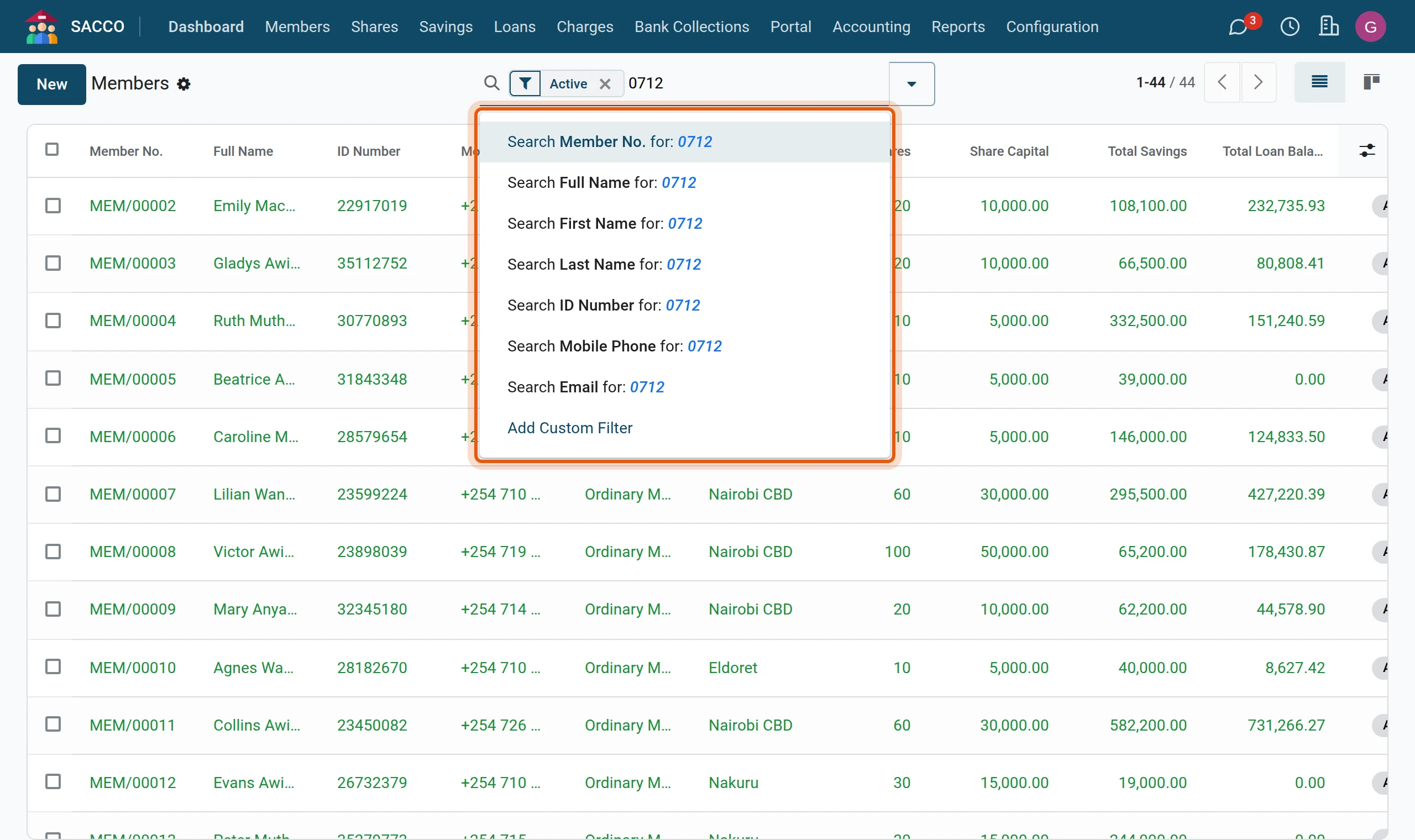1415x840 pixels.
Task: Sort by Share Capital column header
Action: 1009,151
